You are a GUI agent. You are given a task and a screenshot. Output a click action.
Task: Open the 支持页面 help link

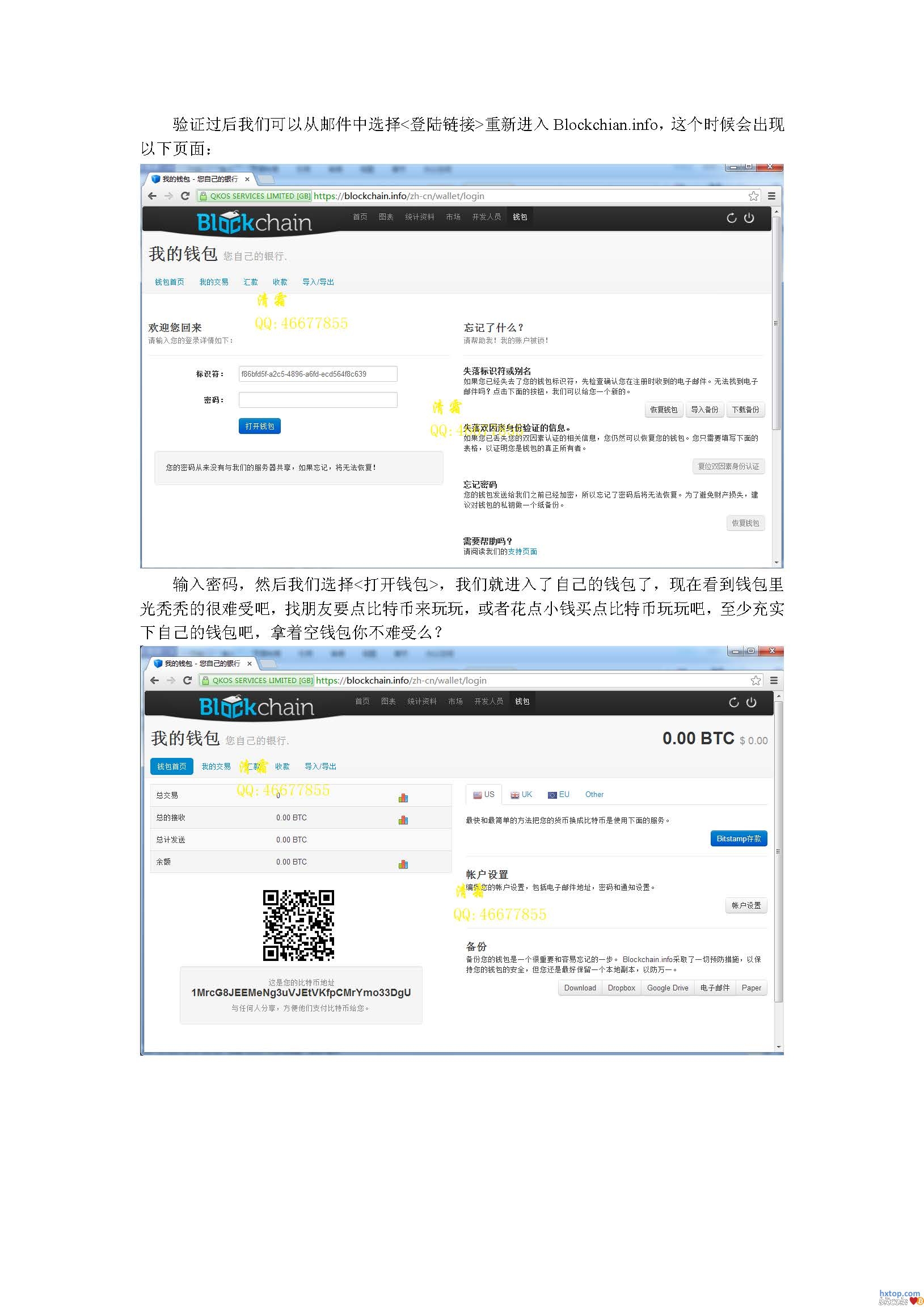click(522, 551)
